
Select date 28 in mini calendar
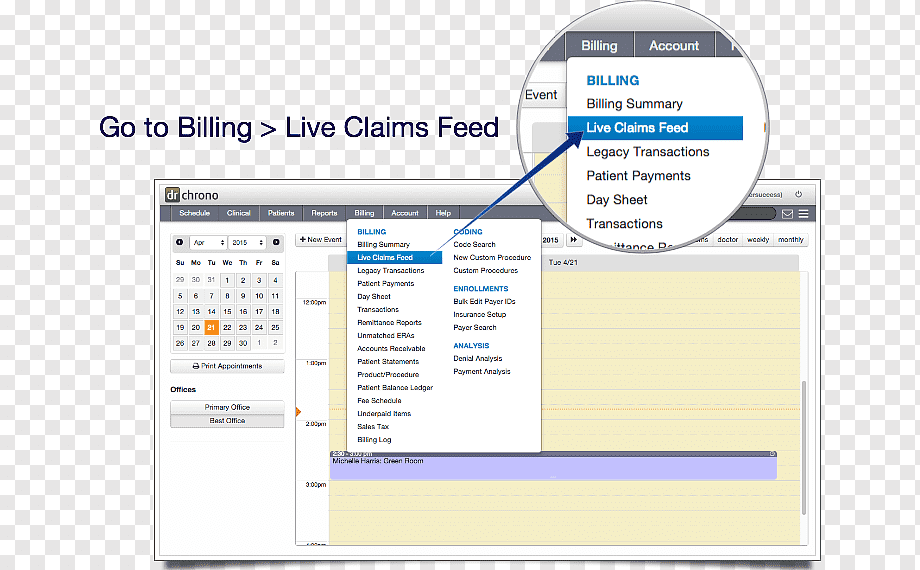pyautogui.click(x=211, y=343)
